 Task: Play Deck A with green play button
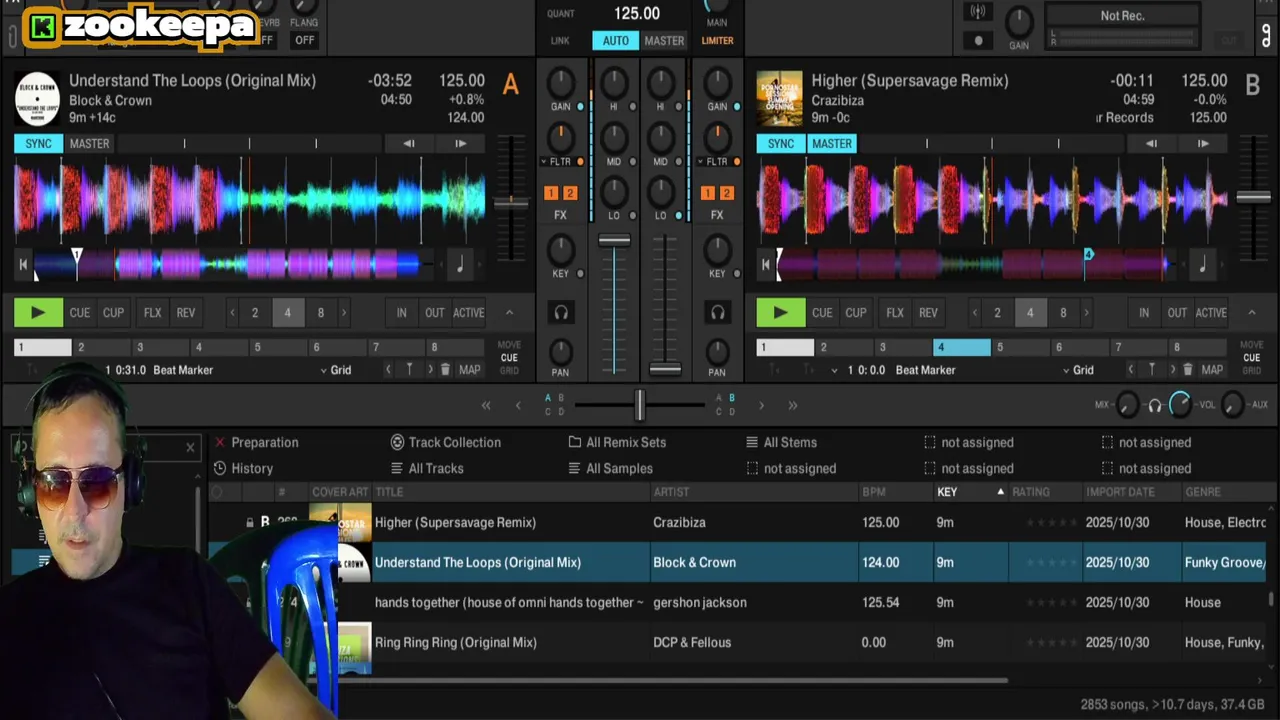coord(38,313)
